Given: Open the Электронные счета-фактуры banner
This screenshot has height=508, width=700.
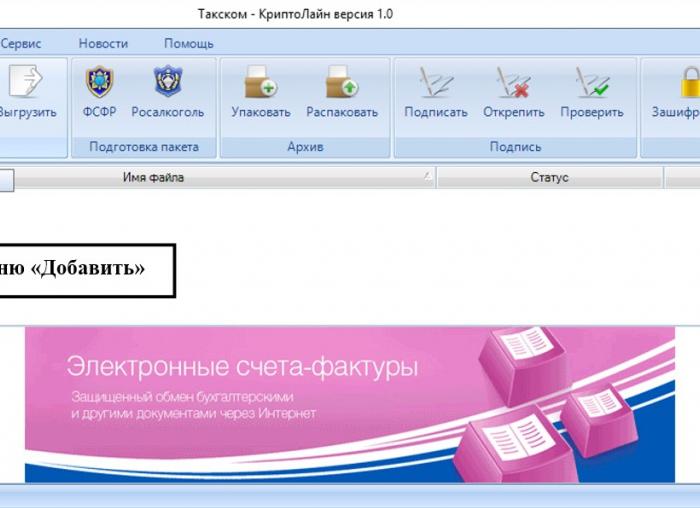Looking at the screenshot, I should point(350,404).
